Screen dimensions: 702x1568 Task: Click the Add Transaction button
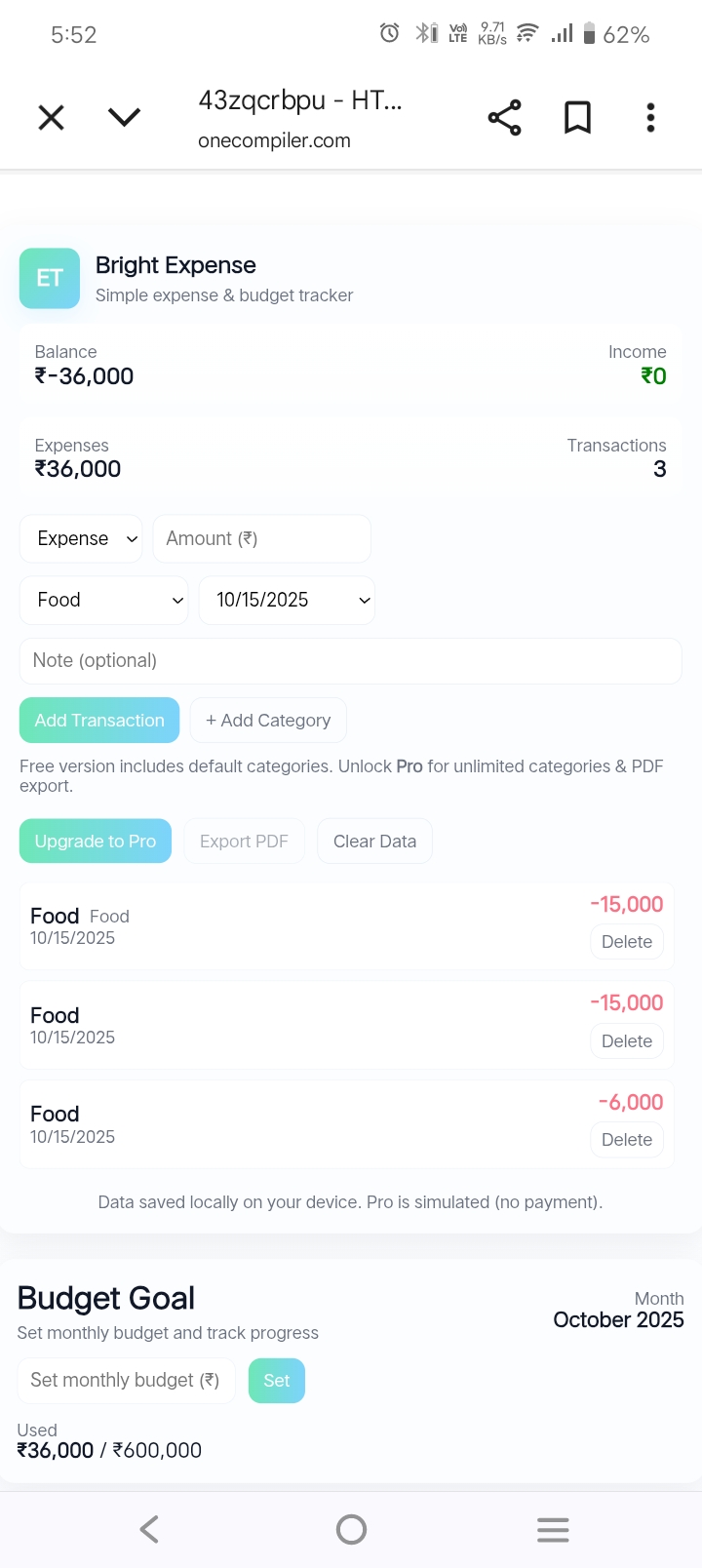coord(99,721)
